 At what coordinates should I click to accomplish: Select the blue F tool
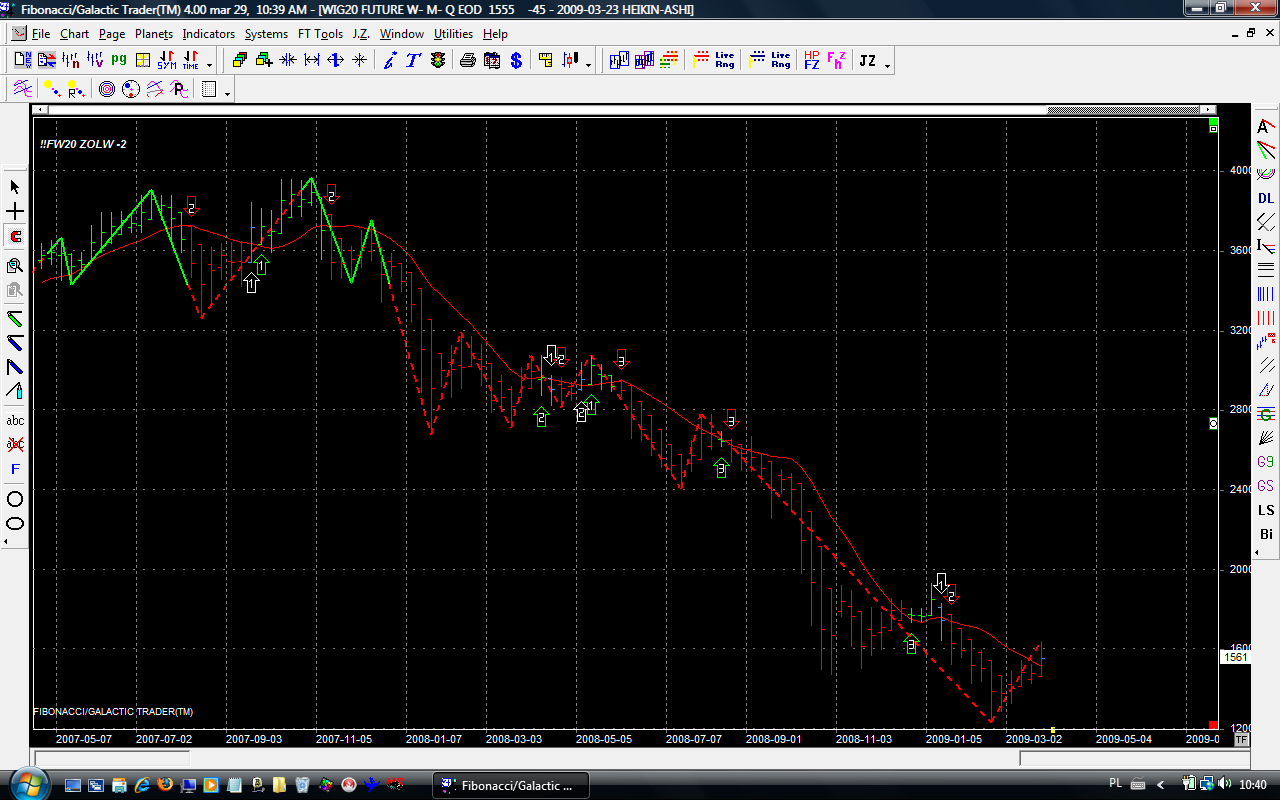point(15,469)
